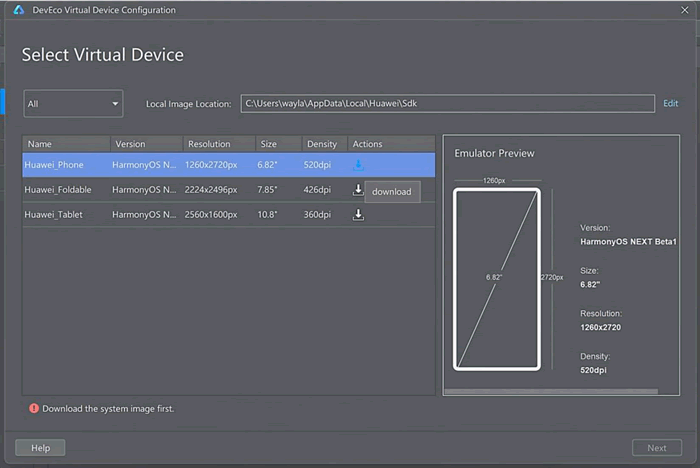Sort by Name column header
The height and width of the screenshot is (468, 700).
pyautogui.click(x=67, y=144)
